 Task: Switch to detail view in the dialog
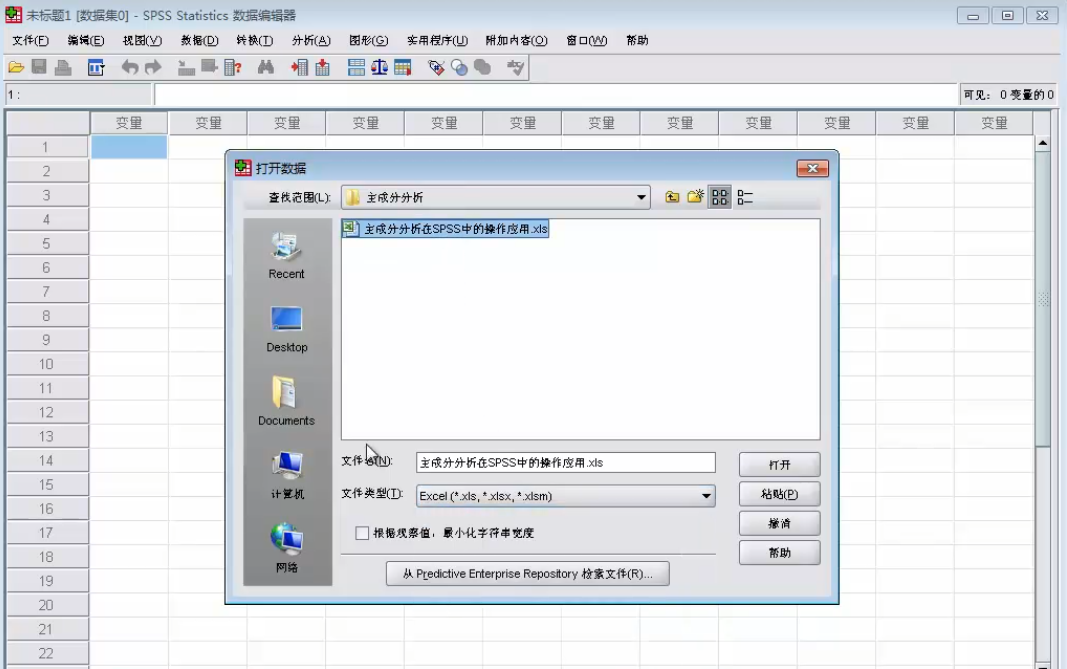[745, 196]
